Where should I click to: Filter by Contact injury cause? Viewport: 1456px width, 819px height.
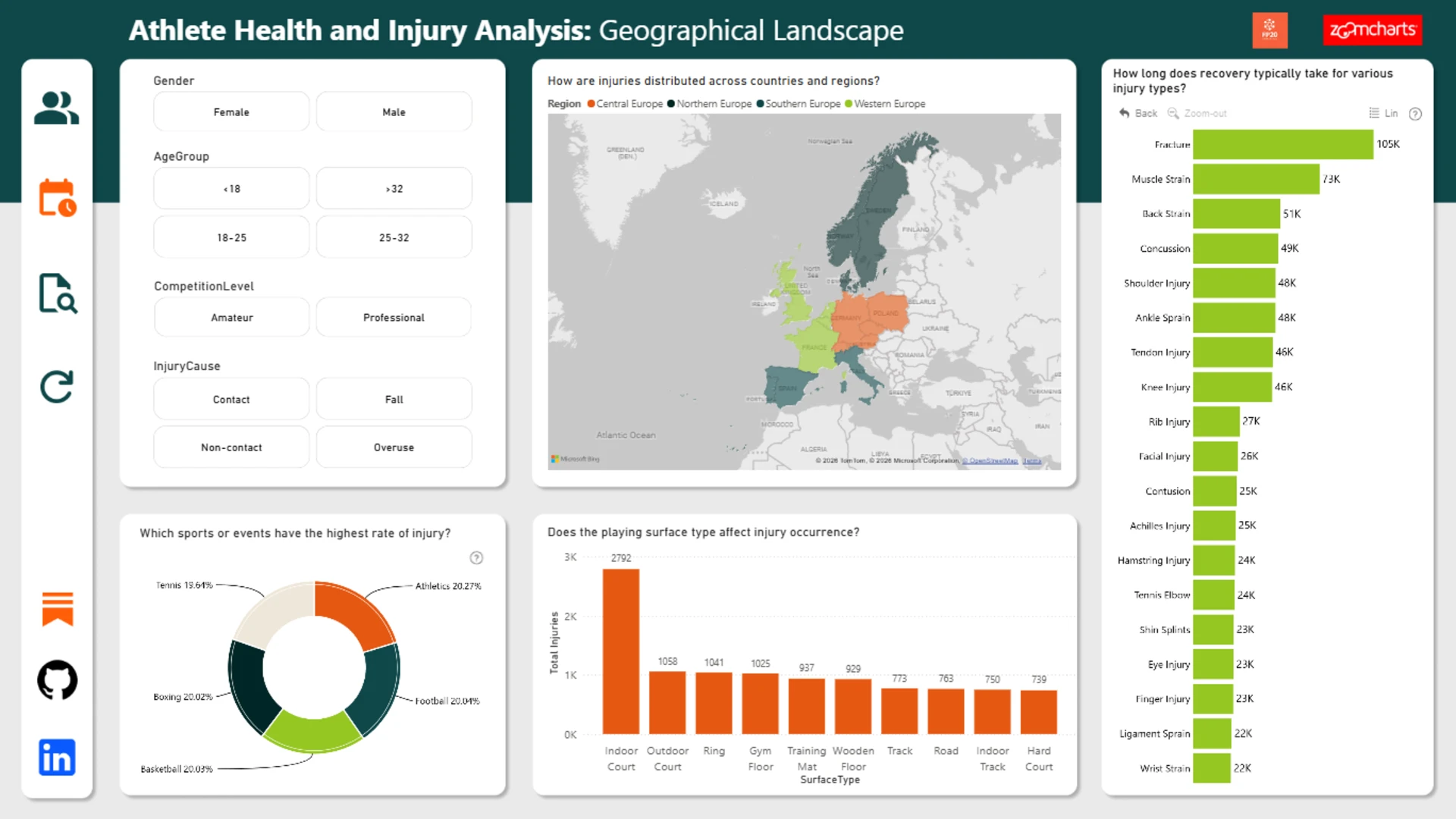231,399
